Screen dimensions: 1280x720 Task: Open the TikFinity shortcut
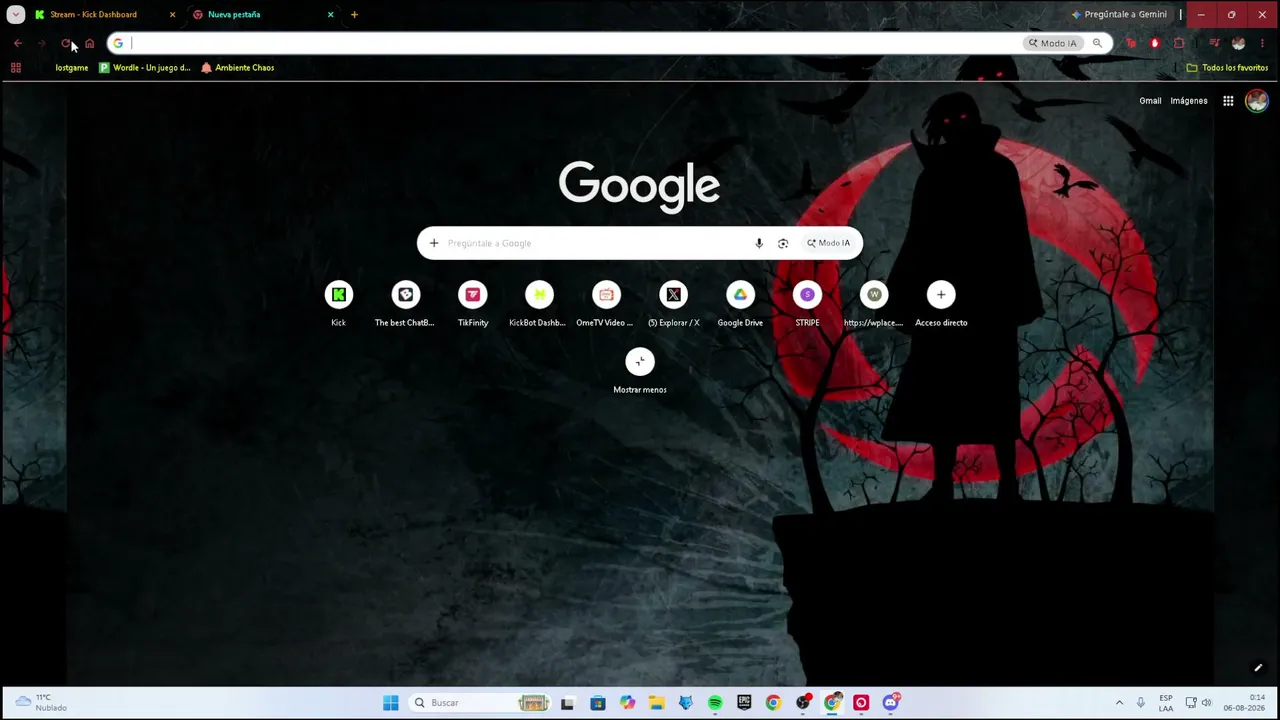pyautogui.click(x=473, y=303)
